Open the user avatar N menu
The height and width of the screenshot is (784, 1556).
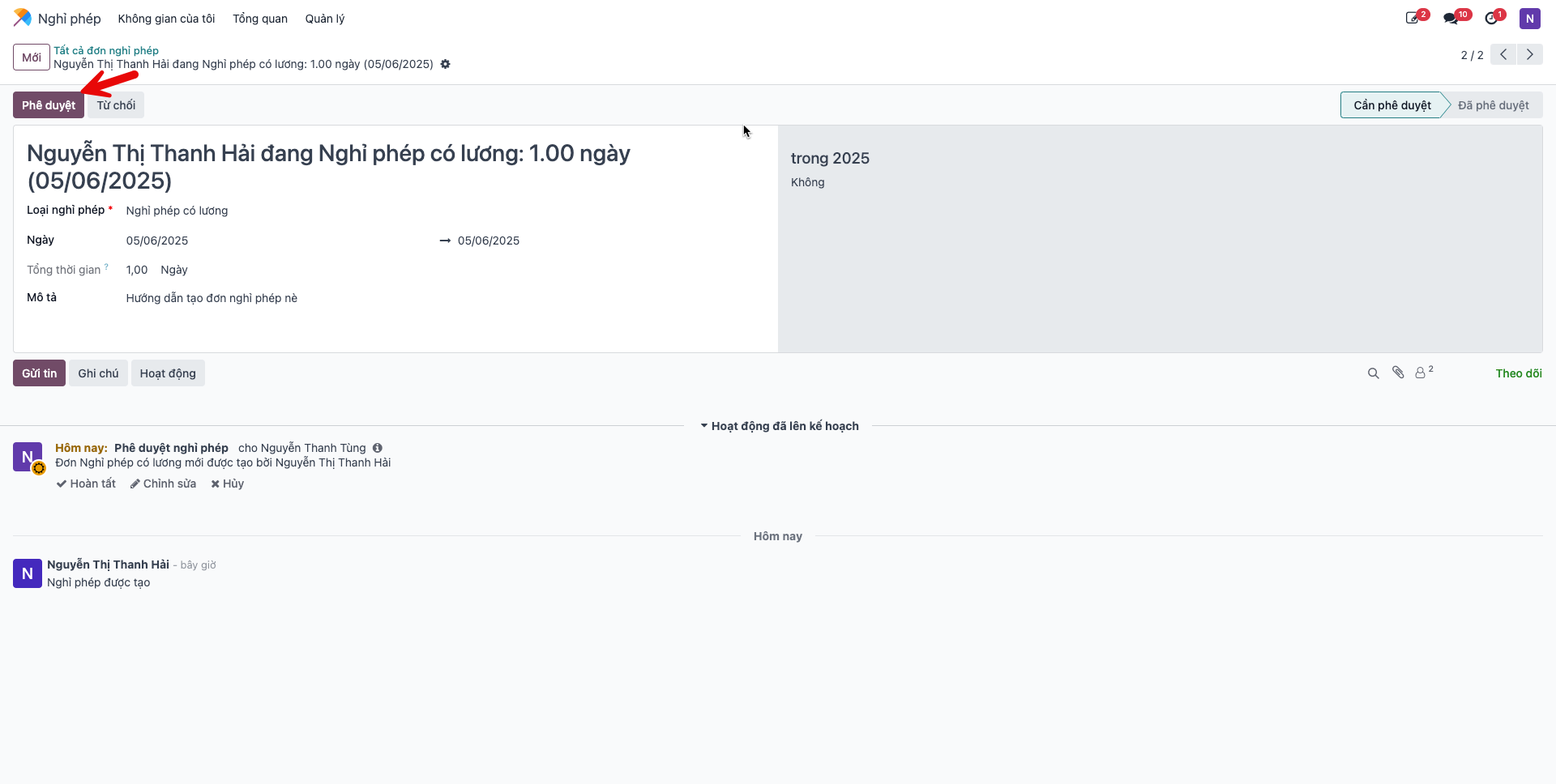1529,19
